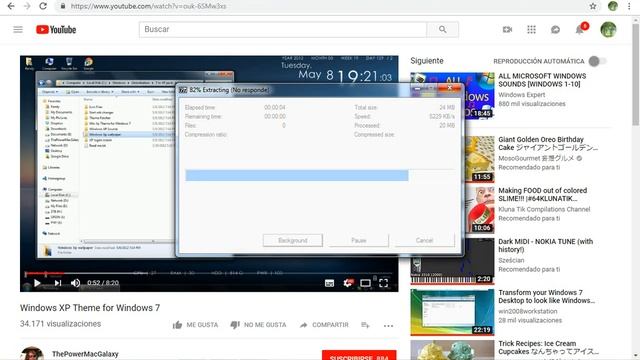Open ThePowerMacGalaxy channel name
This screenshot has width=640, height=360.
click(x=85, y=354)
